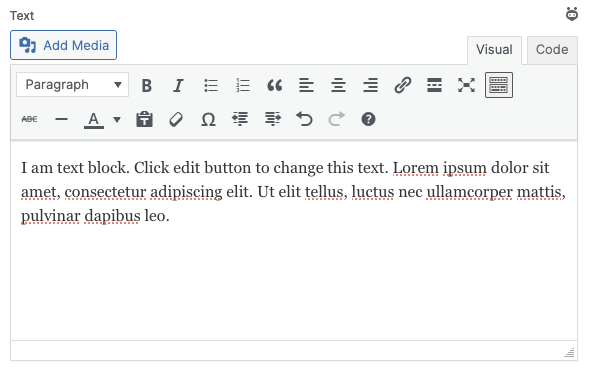Open the Paragraph format dropdown
589x373 pixels.
[x=72, y=85]
